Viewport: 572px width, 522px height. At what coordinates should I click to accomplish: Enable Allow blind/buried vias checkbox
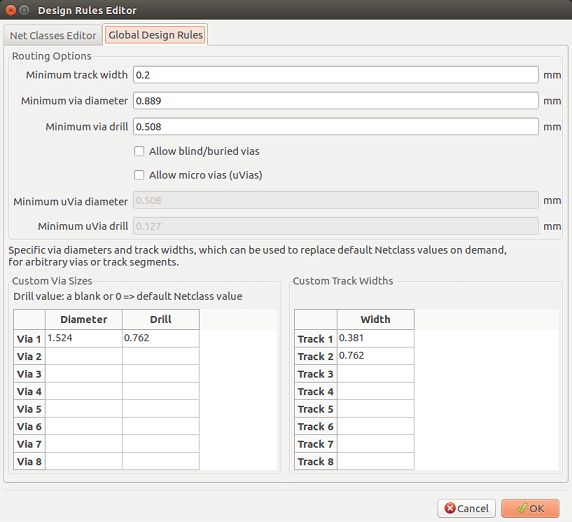click(139, 151)
